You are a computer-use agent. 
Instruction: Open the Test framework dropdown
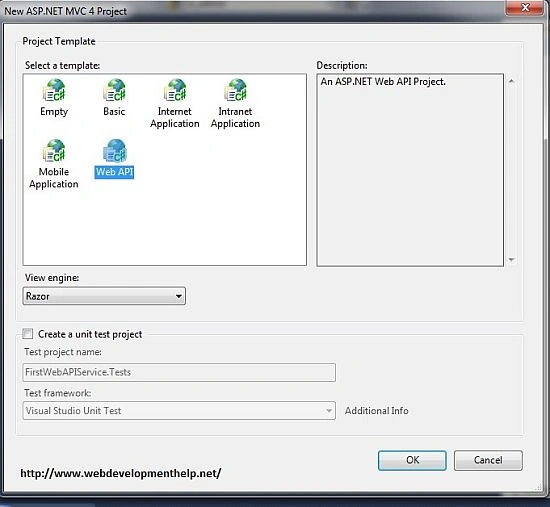coord(179,411)
